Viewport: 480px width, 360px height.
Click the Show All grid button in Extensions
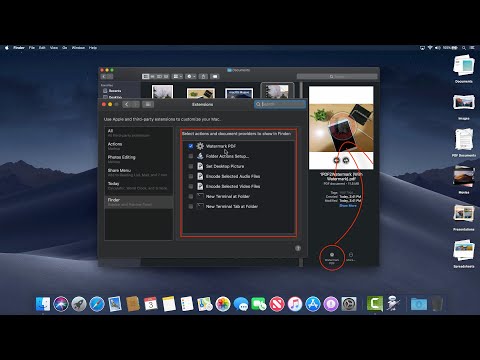click(x=148, y=104)
